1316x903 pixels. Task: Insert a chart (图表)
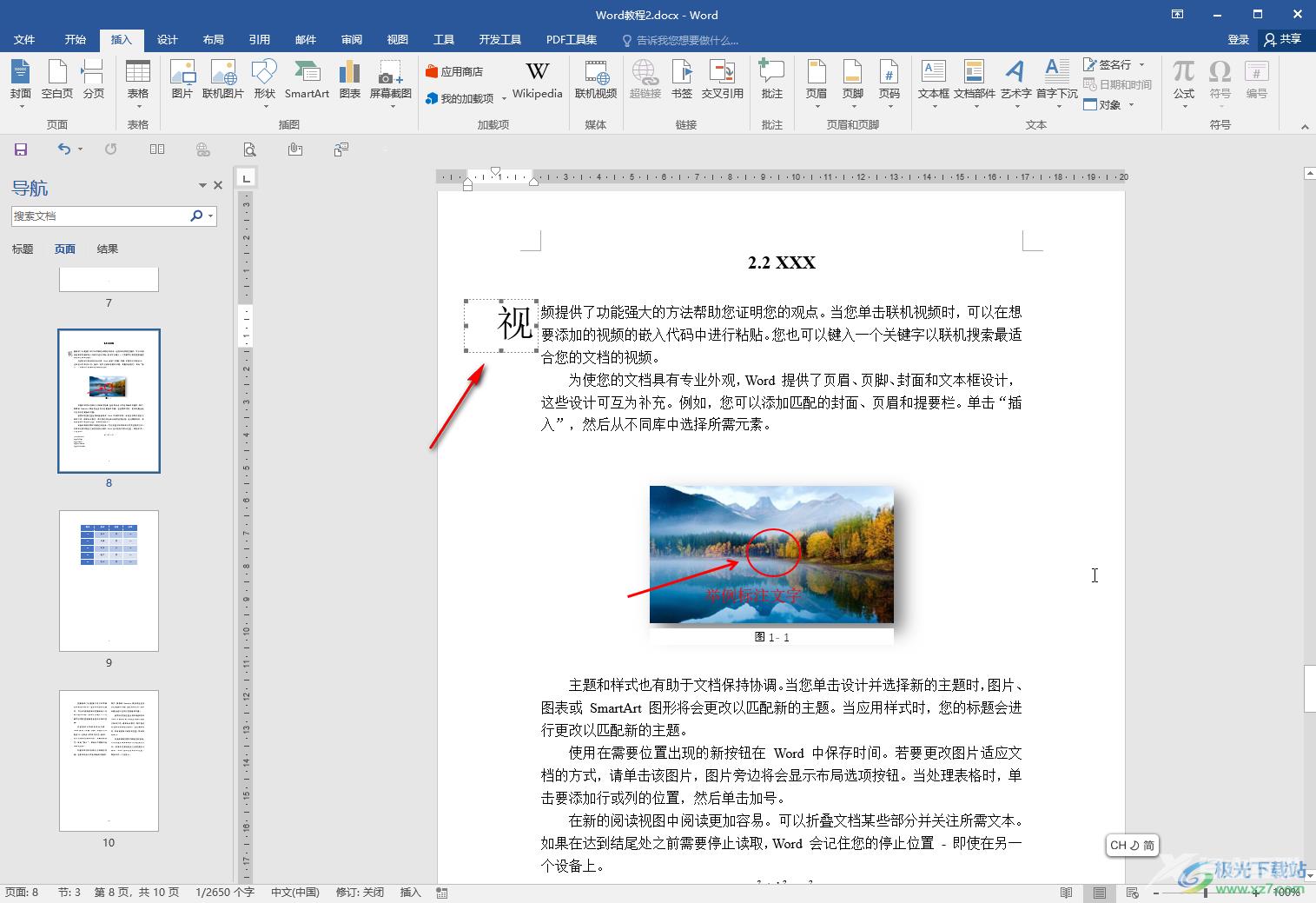coord(350,80)
